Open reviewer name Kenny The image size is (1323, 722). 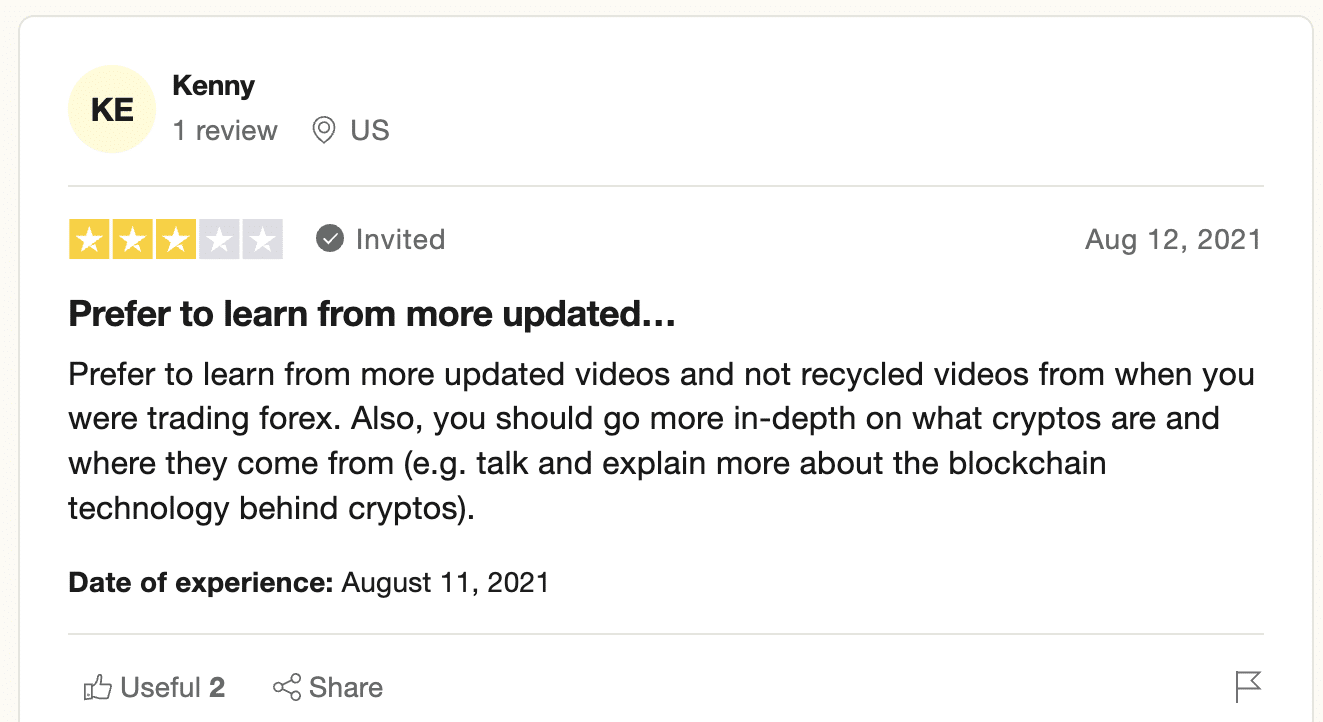click(213, 86)
